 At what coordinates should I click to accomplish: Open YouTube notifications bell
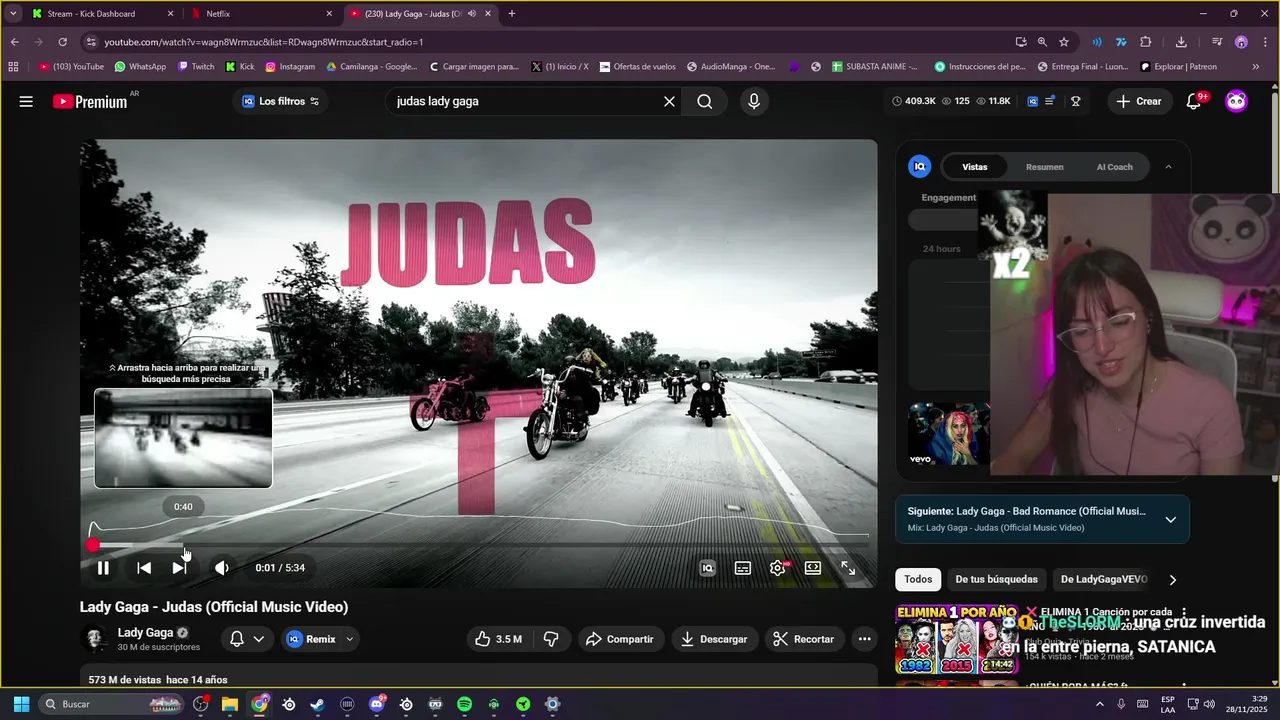point(1194,101)
